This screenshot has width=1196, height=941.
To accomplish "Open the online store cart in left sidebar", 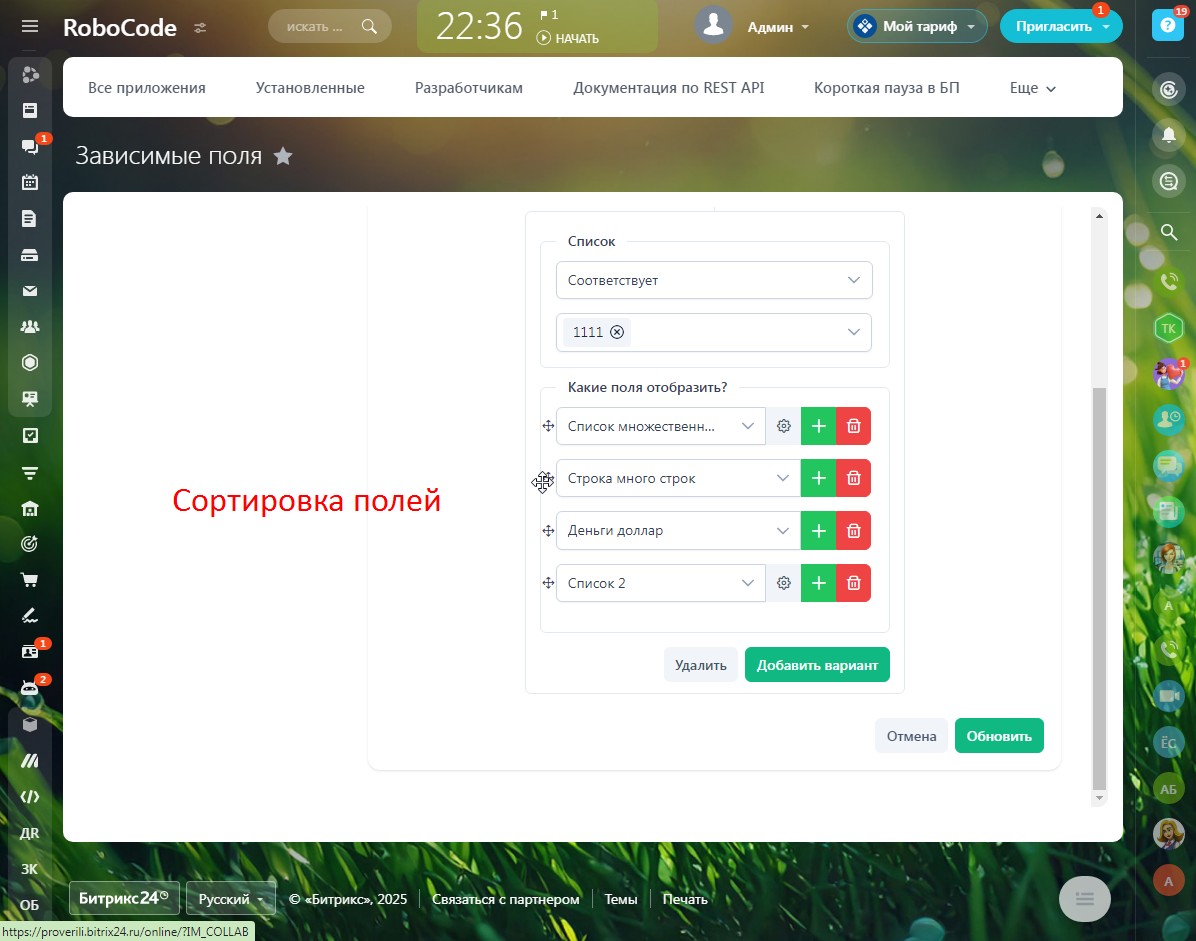I will point(30,580).
